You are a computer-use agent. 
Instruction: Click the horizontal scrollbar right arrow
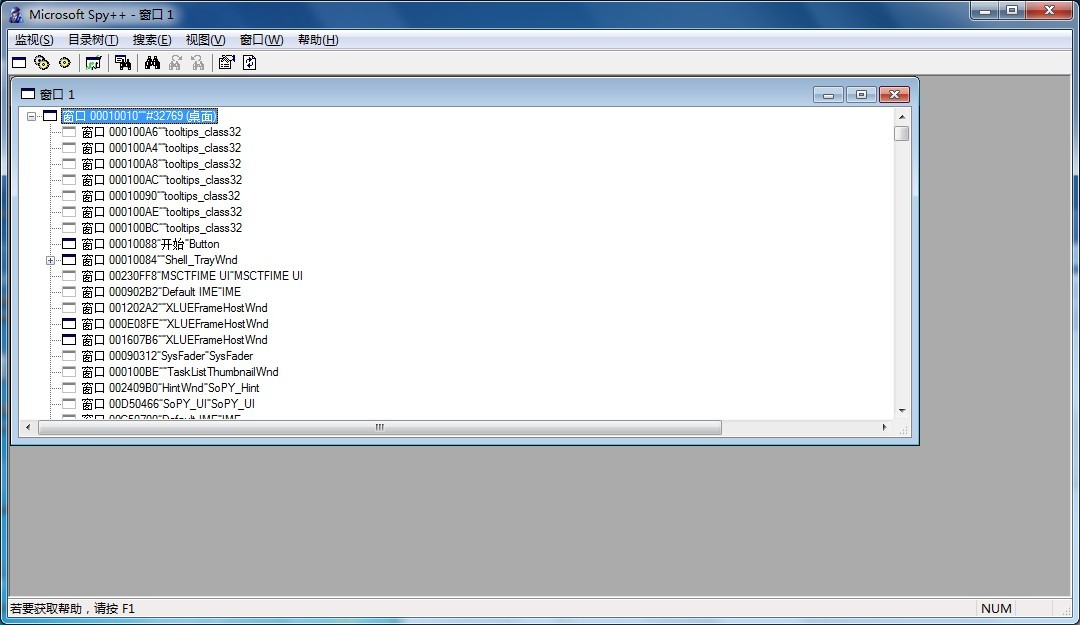pyautogui.click(x=884, y=427)
